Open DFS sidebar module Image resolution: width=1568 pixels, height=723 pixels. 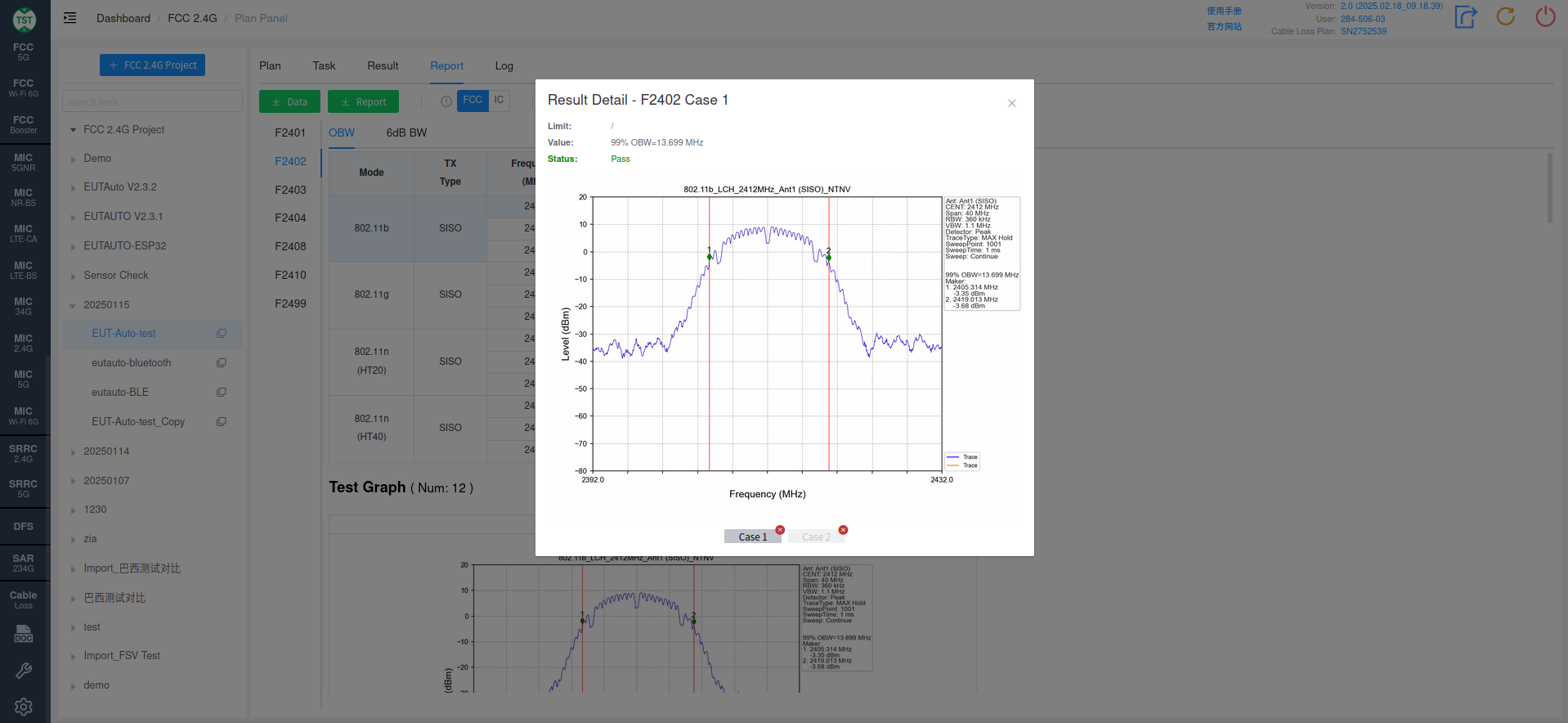click(x=24, y=527)
